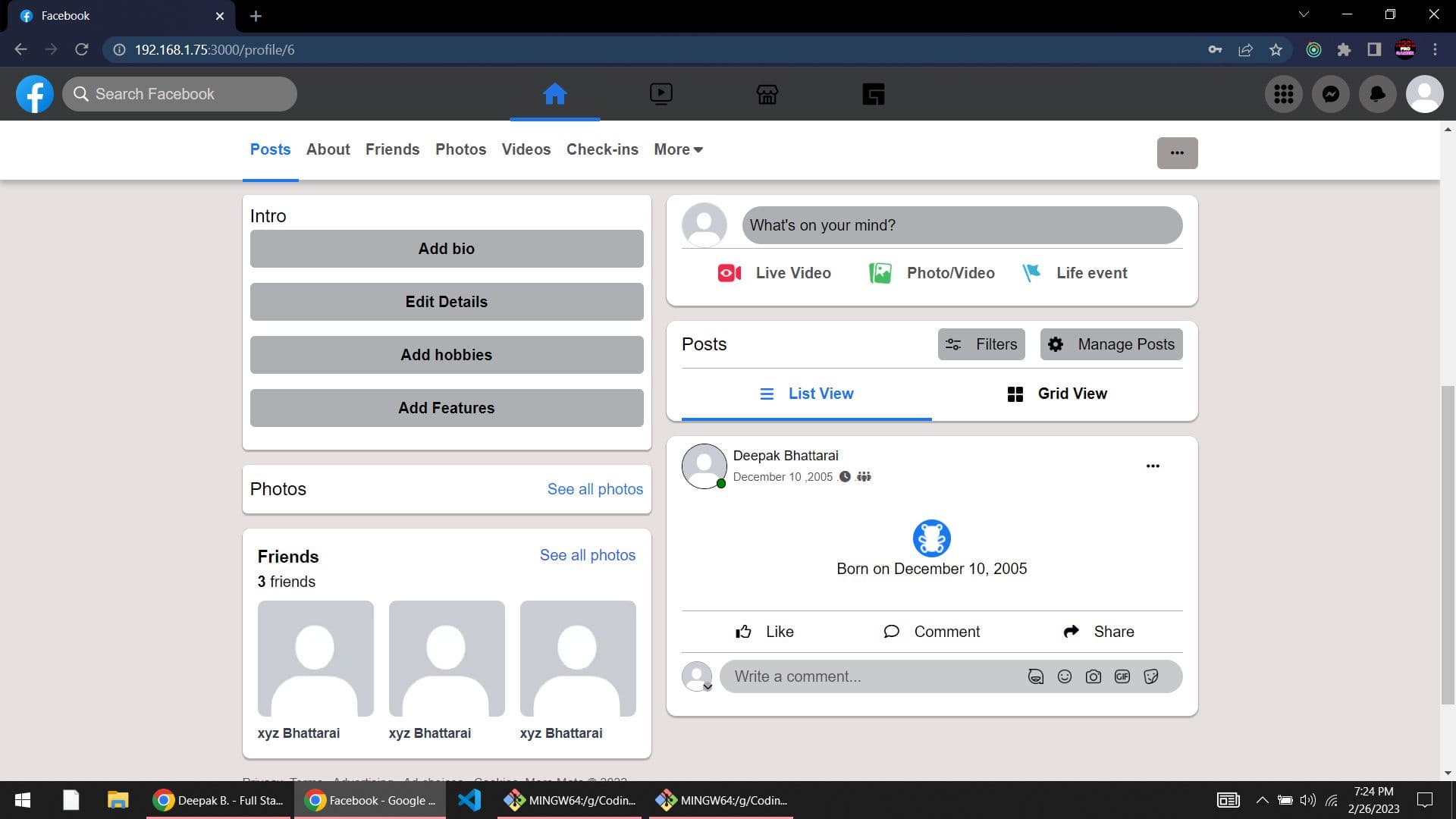Insert an avatar sticker in comment
This screenshot has width=1456, height=819.
tap(1035, 676)
